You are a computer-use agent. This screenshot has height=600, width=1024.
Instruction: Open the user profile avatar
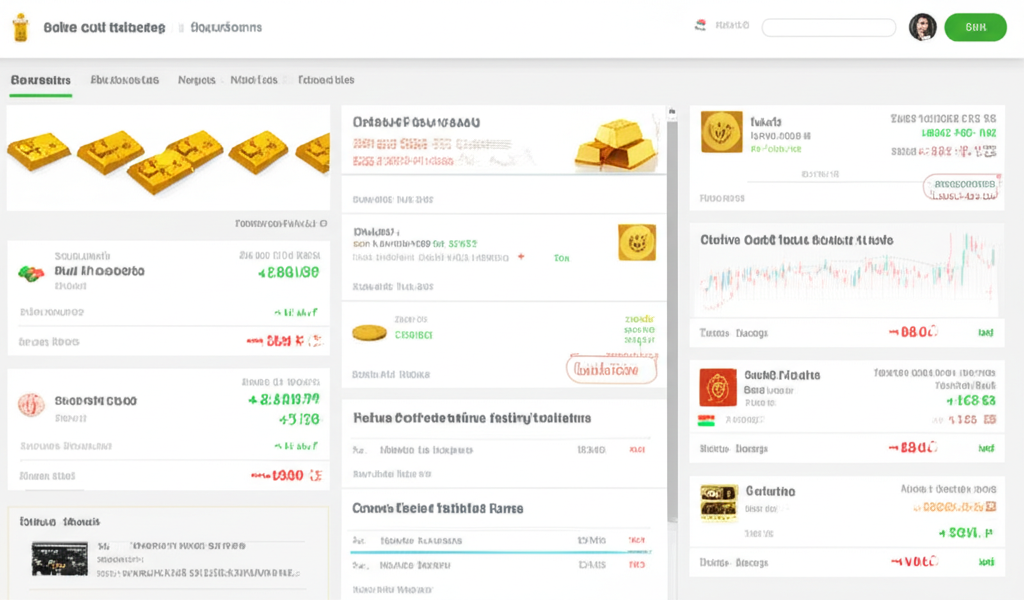click(x=922, y=28)
